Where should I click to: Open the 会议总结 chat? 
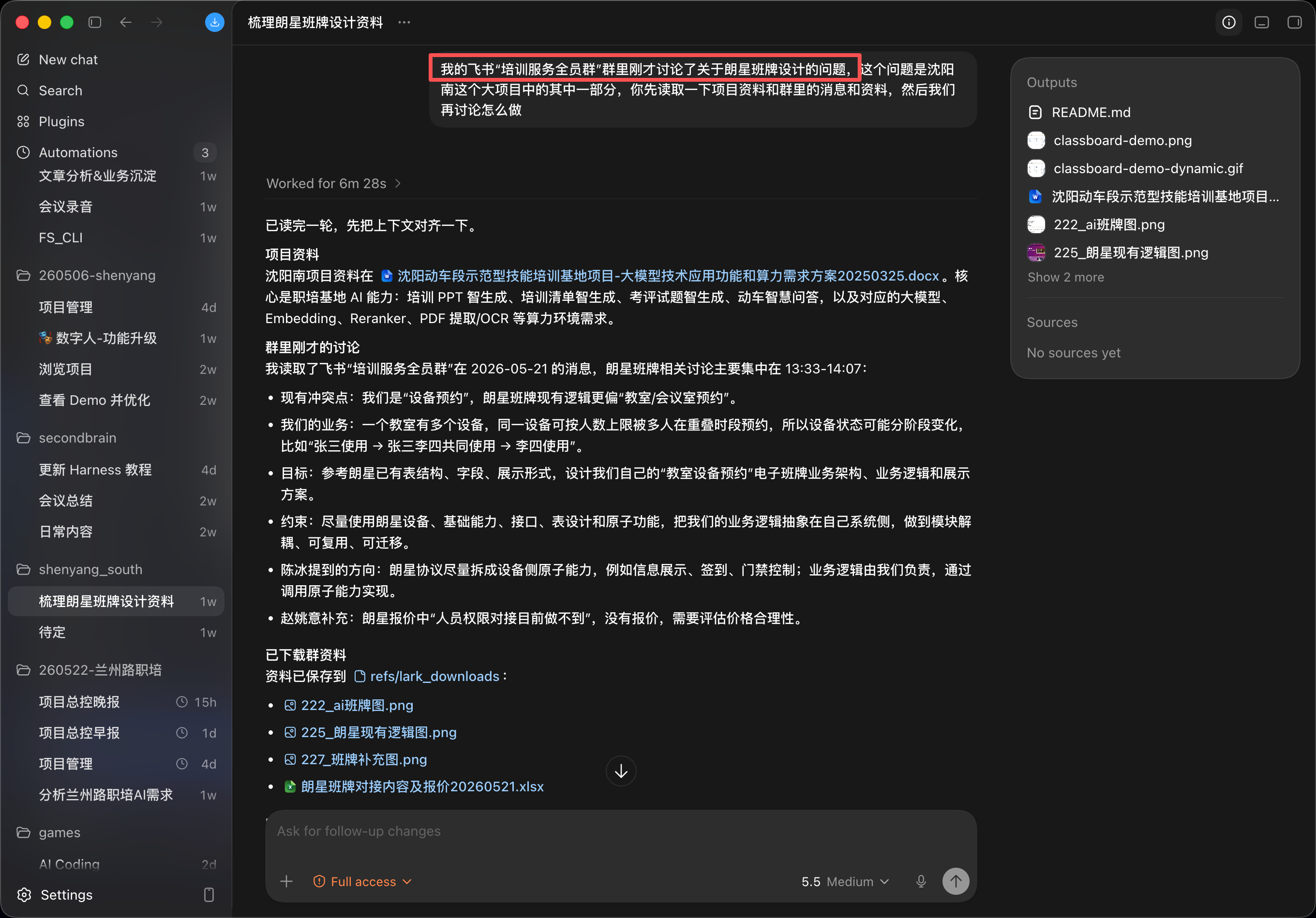pos(116,501)
